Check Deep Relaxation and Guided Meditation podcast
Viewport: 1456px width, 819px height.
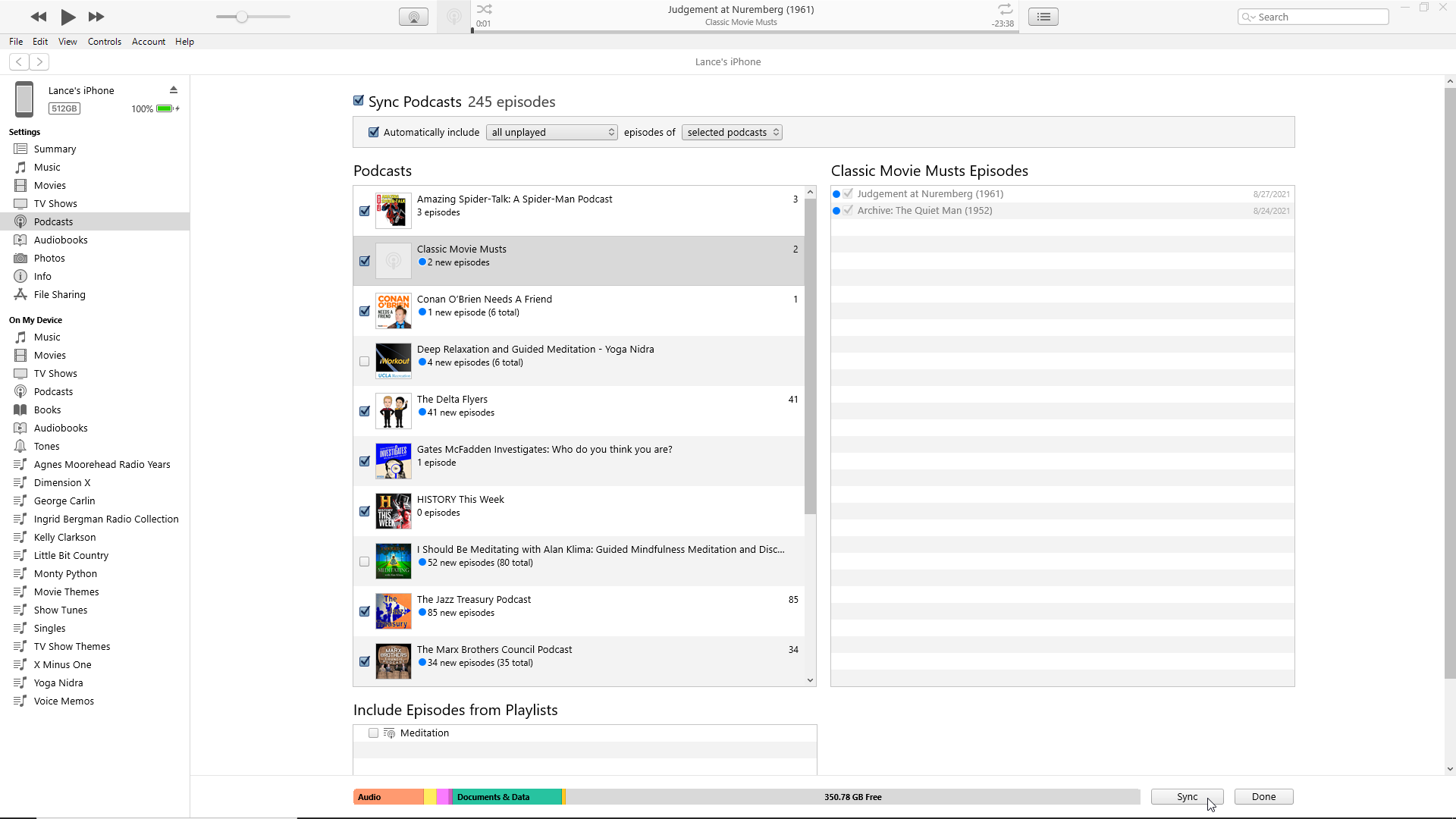click(x=365, y=361)
